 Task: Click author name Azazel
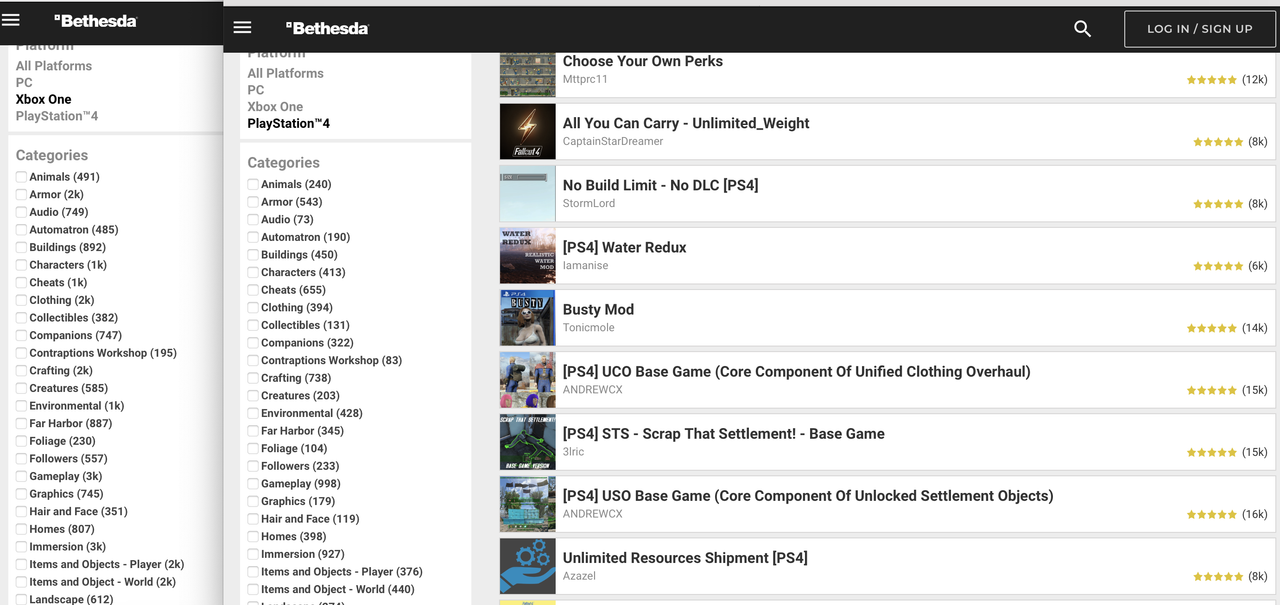[579, 576]
